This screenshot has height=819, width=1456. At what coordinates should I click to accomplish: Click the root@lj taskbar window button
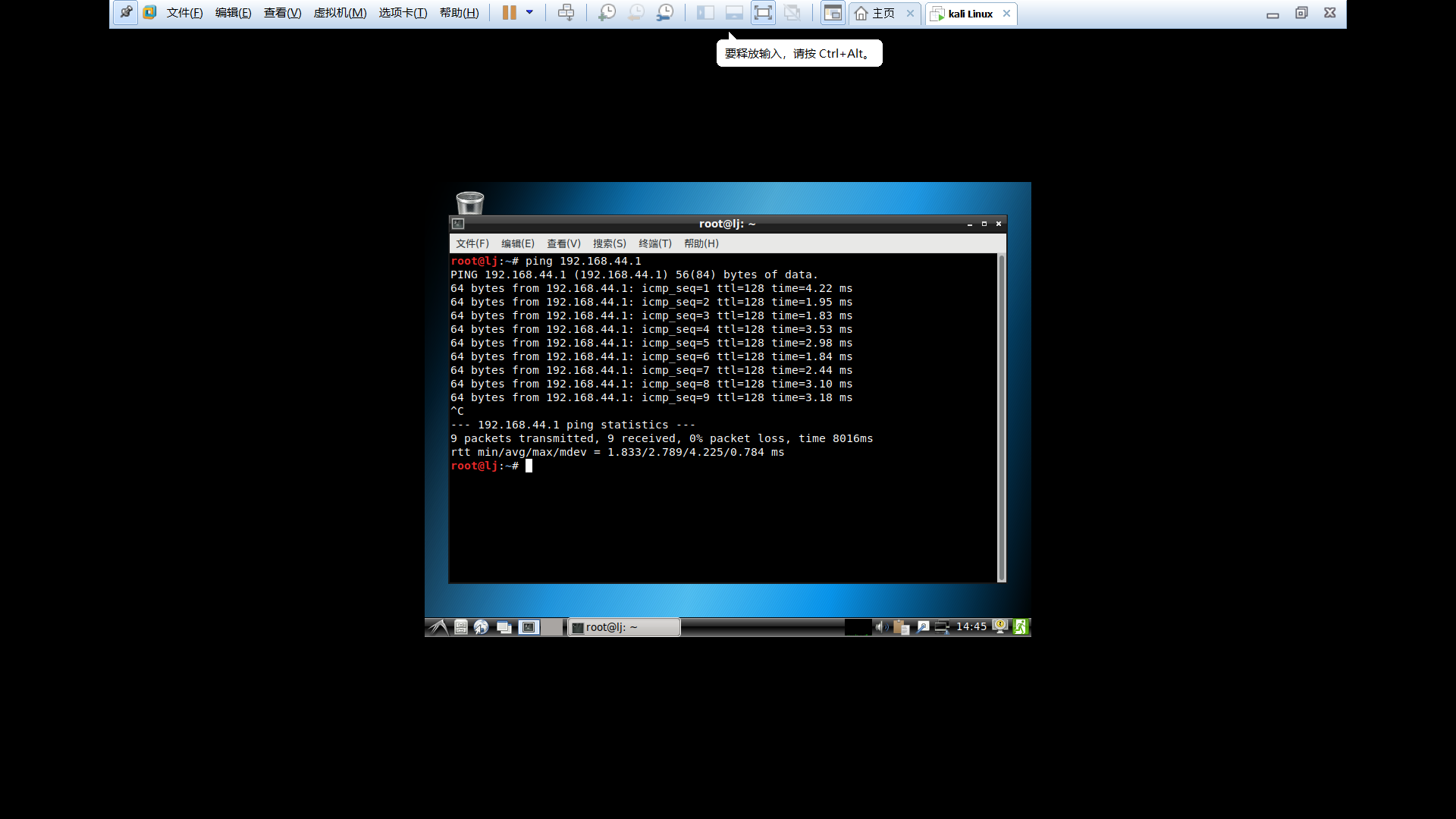tap(623, 627)
